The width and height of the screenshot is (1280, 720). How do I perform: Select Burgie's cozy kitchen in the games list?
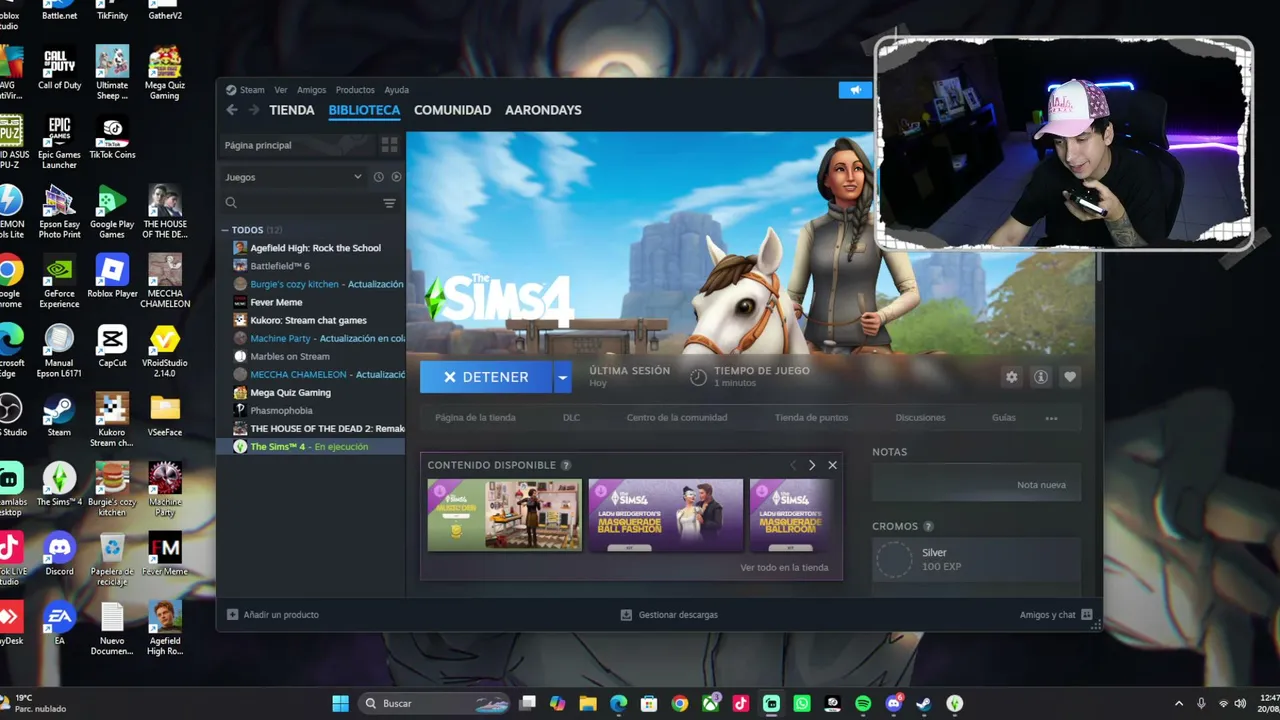tap(311, 284)
